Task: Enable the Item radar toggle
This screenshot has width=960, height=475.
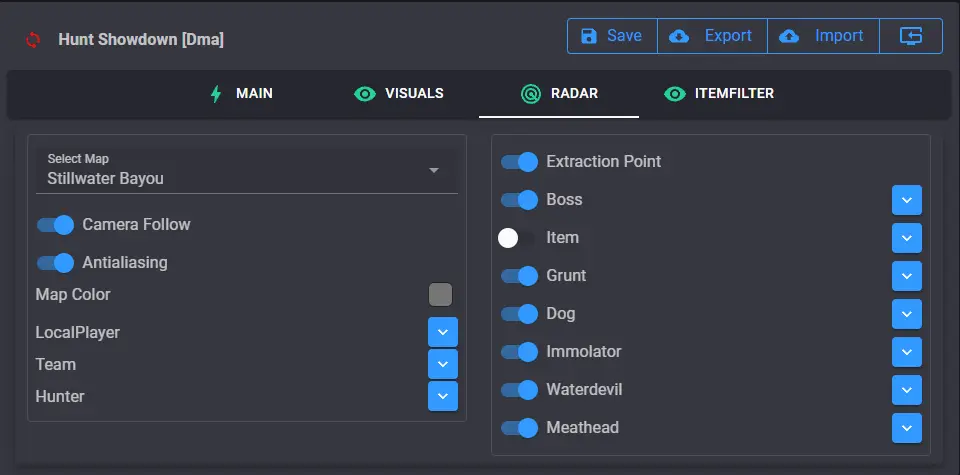Action: tap(517, 238)
